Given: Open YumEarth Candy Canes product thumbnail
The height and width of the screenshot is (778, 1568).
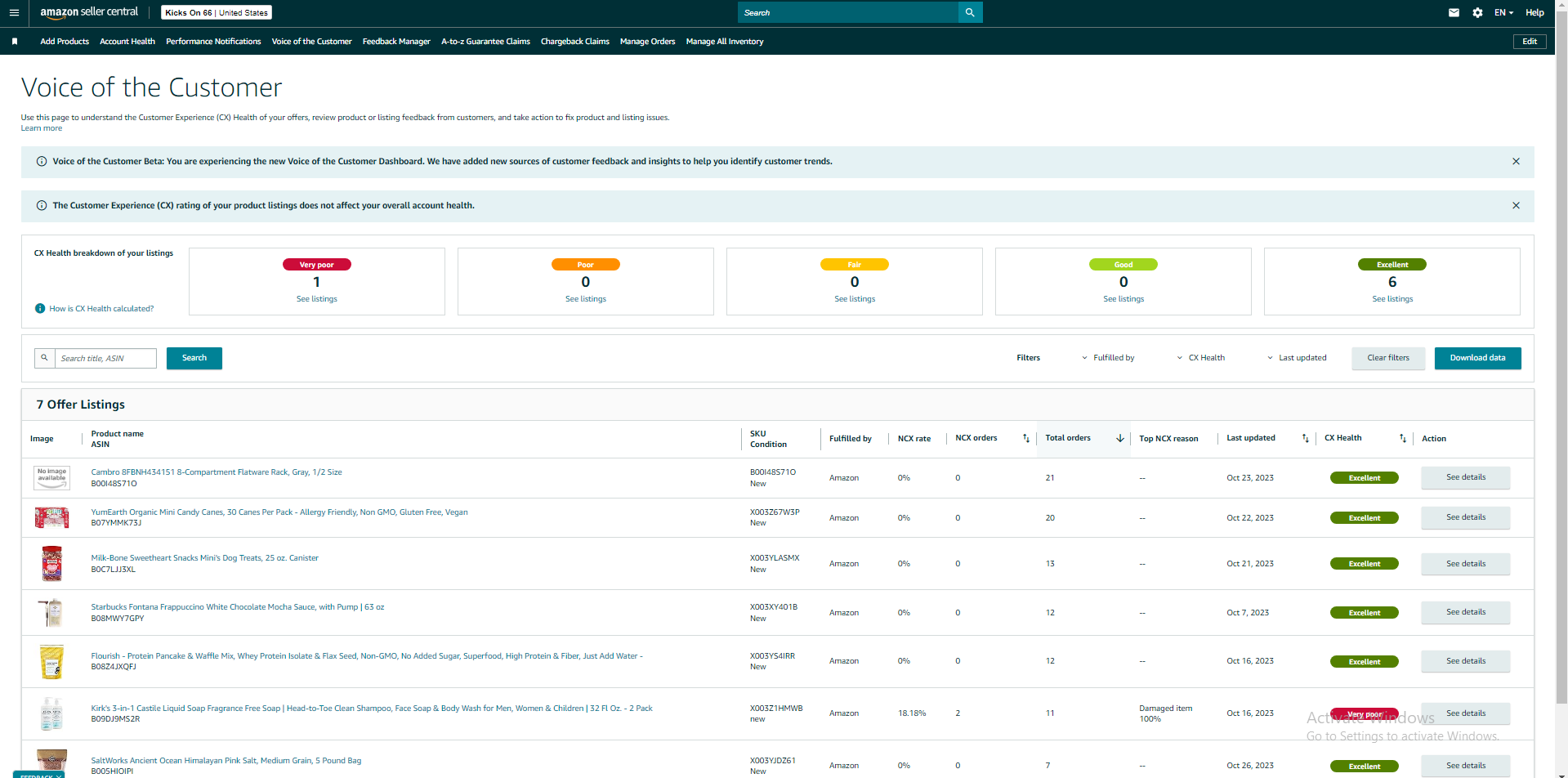Looking at the screenshot, I should point(51,517).
